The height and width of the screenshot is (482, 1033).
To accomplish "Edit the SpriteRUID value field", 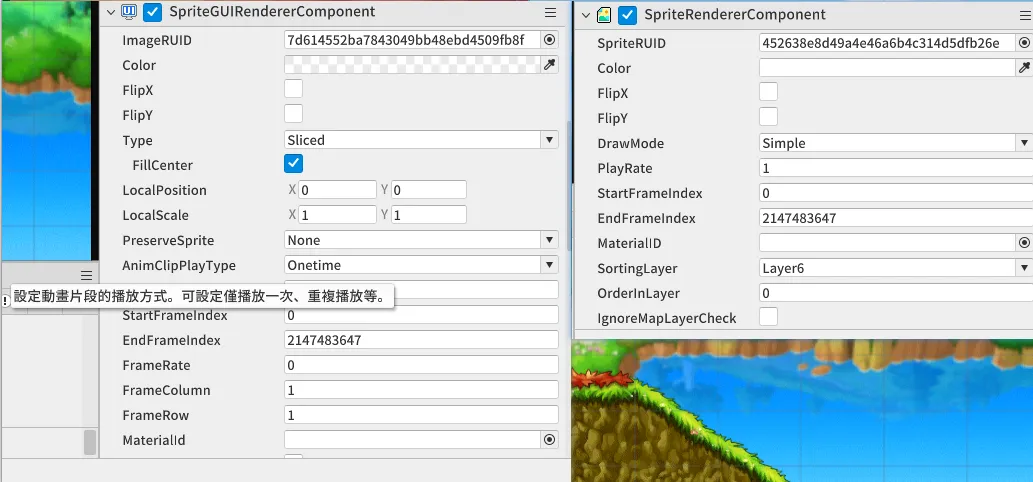I will click(x=887, y=43).
